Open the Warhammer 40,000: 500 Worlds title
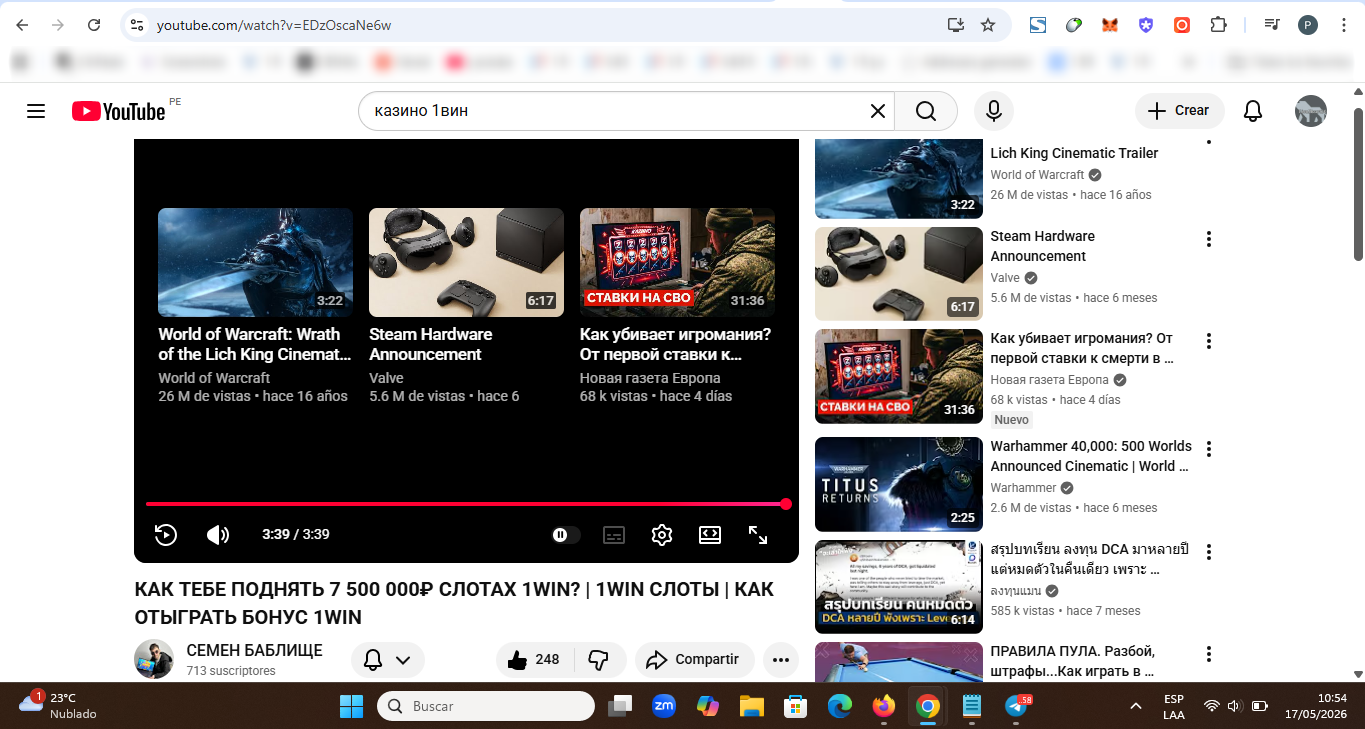This screenshot has height=729, width=1365. click(x=1091, y=456)
